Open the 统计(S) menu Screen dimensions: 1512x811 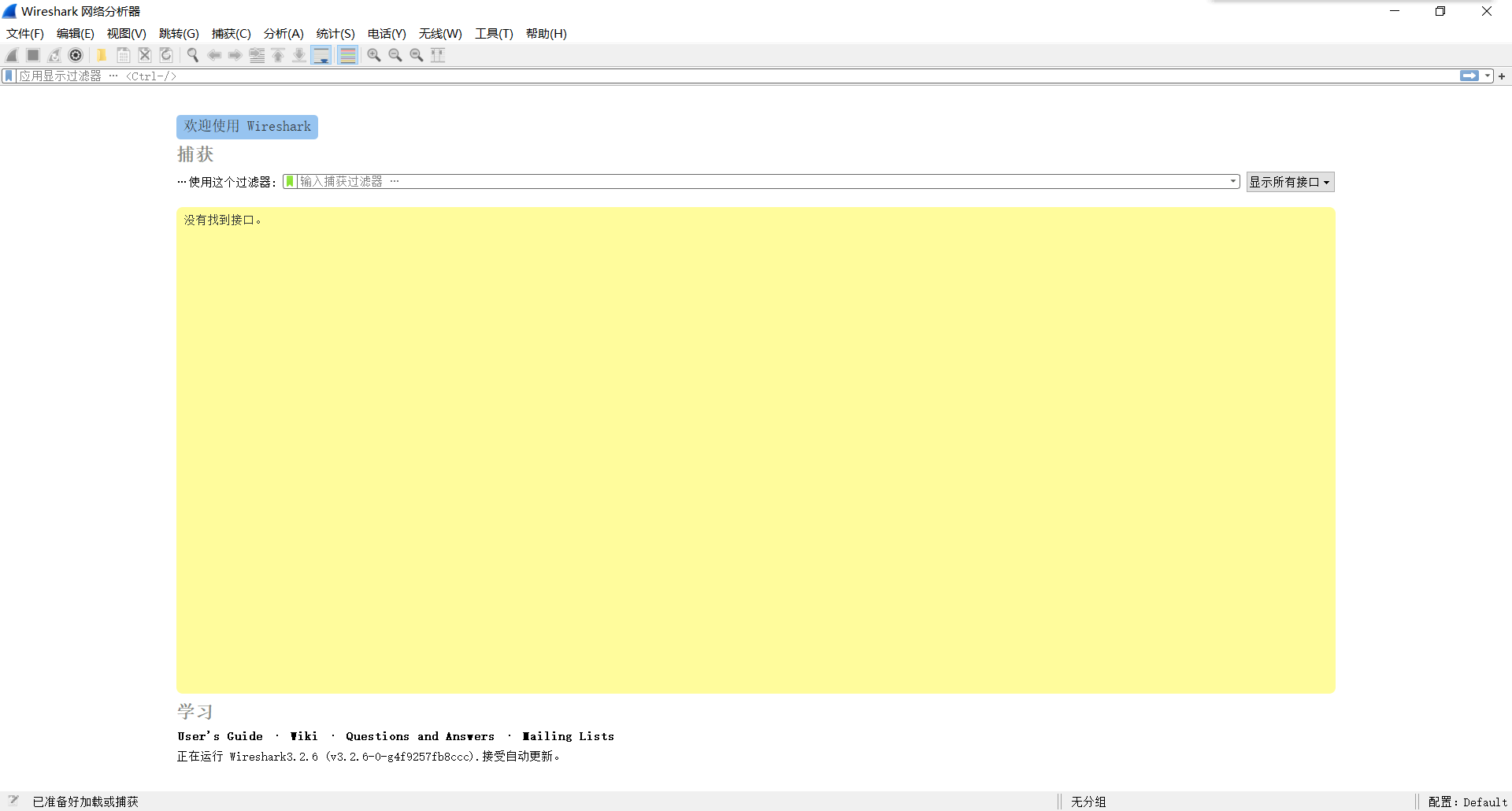[x=335, y=34]
